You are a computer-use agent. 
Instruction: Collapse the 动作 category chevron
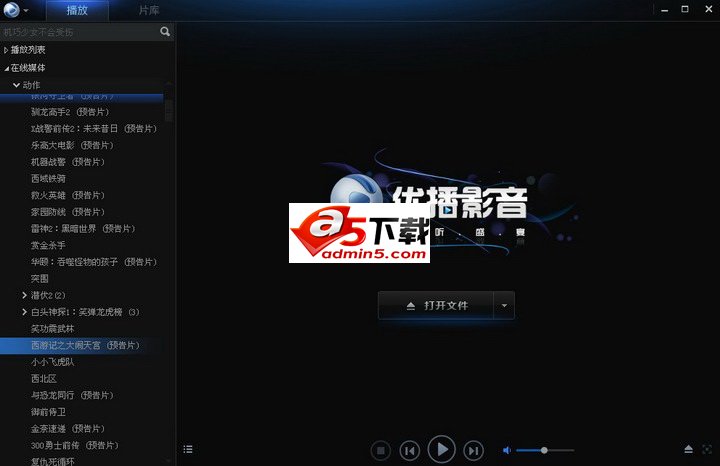tap(17, 85)
